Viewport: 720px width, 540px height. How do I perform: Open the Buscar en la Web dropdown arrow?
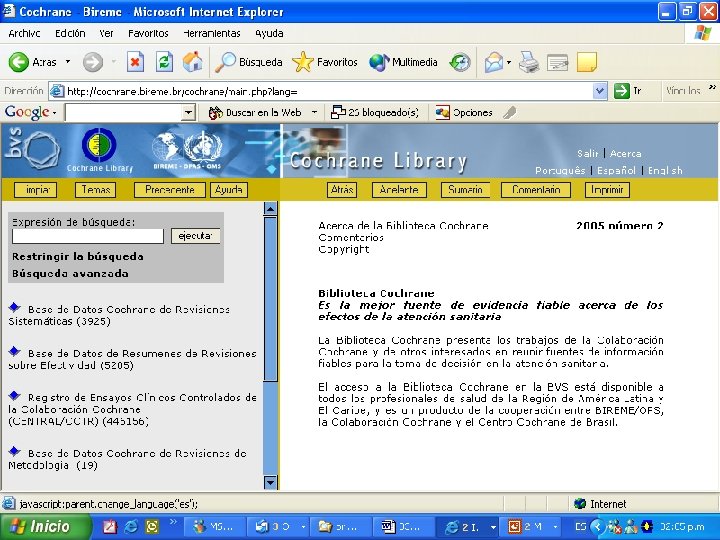[x=314, y=112]
